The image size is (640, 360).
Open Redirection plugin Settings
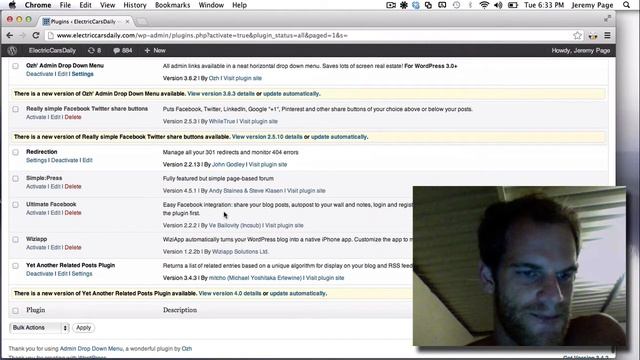tap(36, 160)
